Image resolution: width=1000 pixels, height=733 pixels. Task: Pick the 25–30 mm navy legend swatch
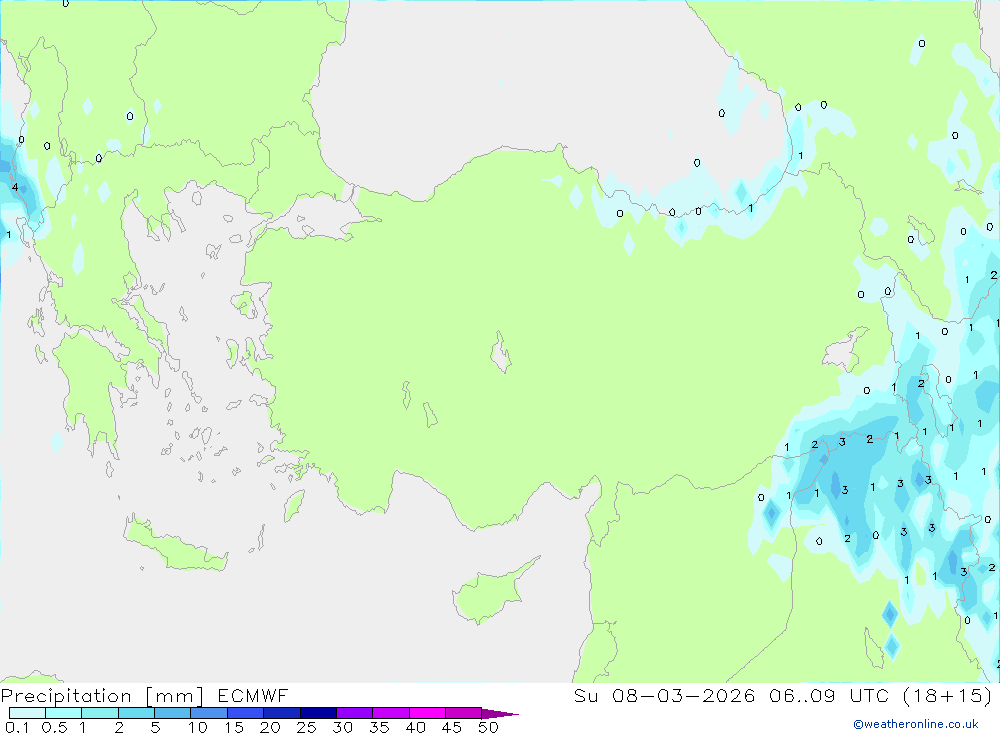[x=318, y=713]
